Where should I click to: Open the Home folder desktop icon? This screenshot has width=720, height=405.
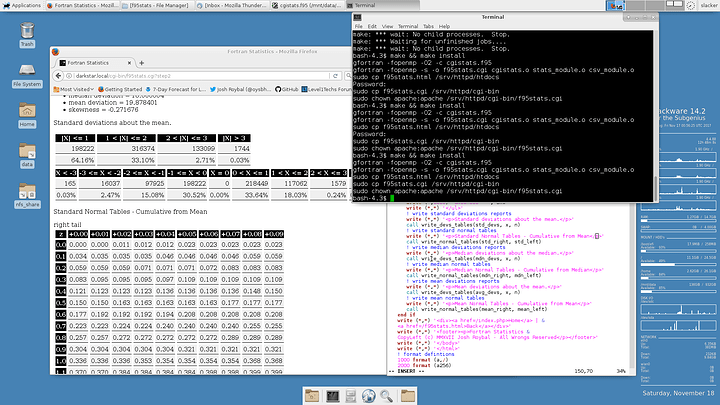click(x=27, y=115)
